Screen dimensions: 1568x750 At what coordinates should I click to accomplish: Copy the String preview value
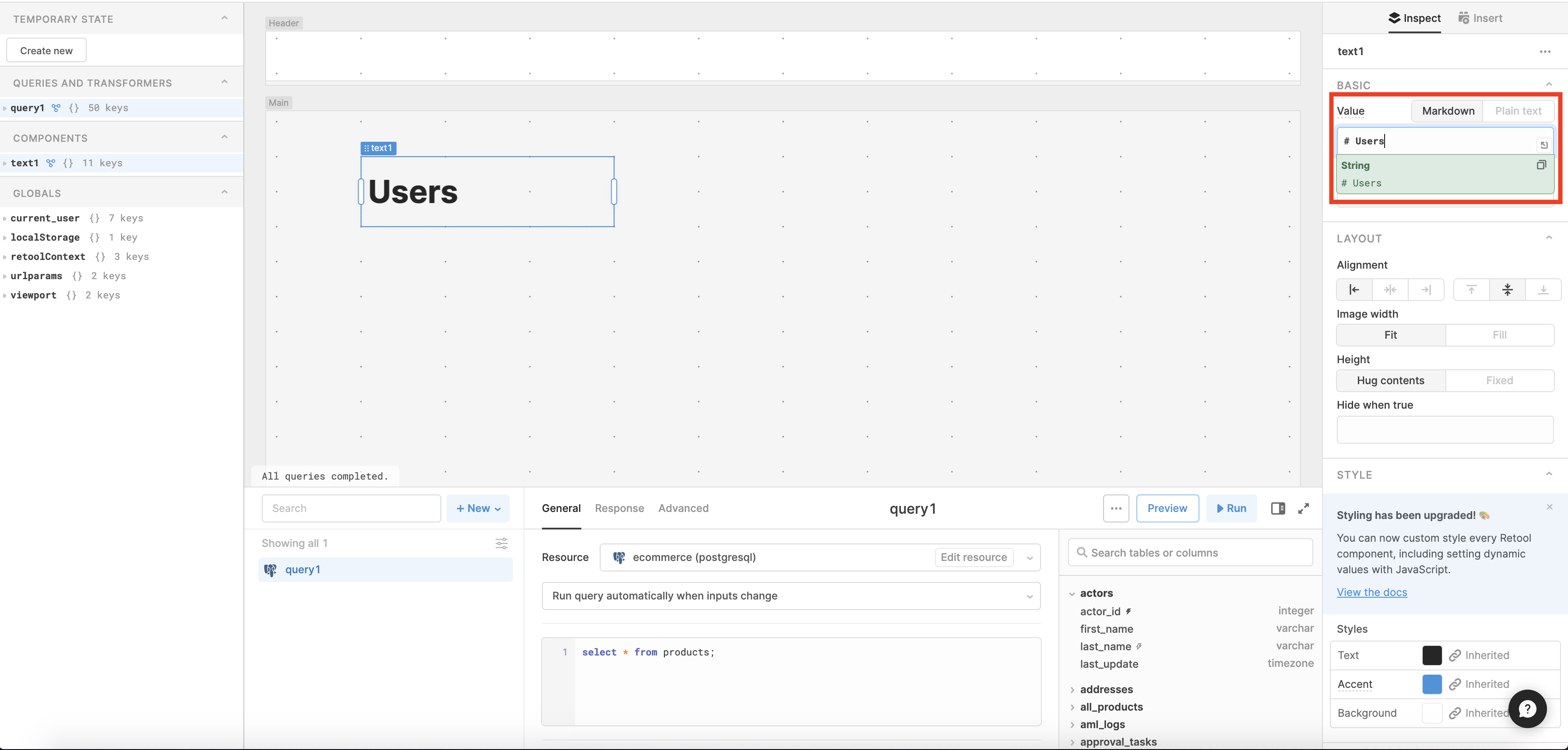tap(1541, 165)
